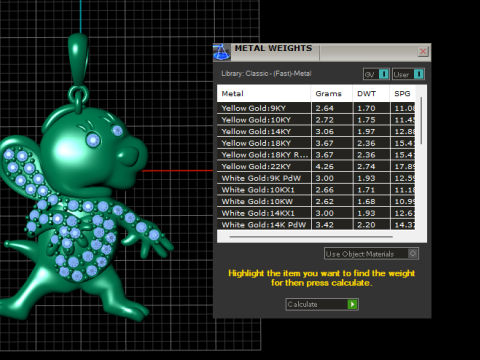Click the Grams column header
Screen dimensions: 480x360
pos(331,94)
